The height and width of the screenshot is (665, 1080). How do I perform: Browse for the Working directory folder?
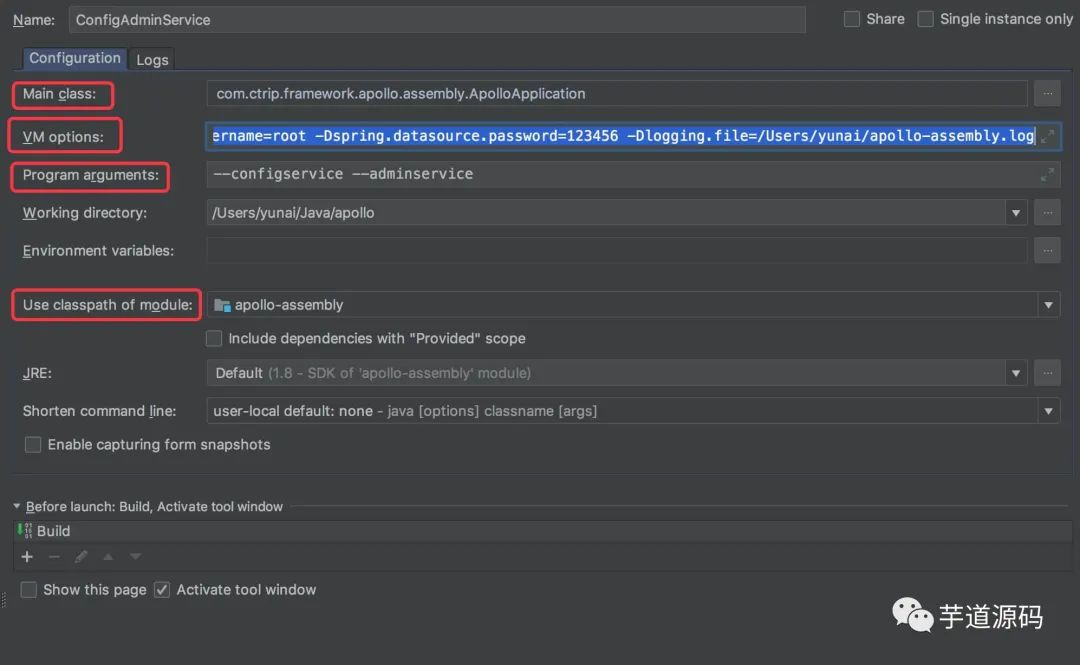(x=1047, y=213)
